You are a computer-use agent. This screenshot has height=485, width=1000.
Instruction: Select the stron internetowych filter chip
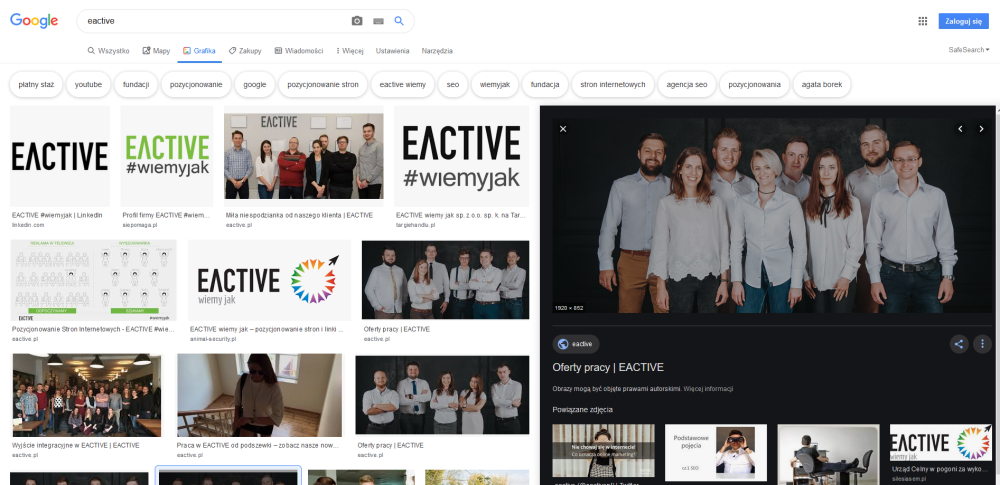tap(613, 84)
